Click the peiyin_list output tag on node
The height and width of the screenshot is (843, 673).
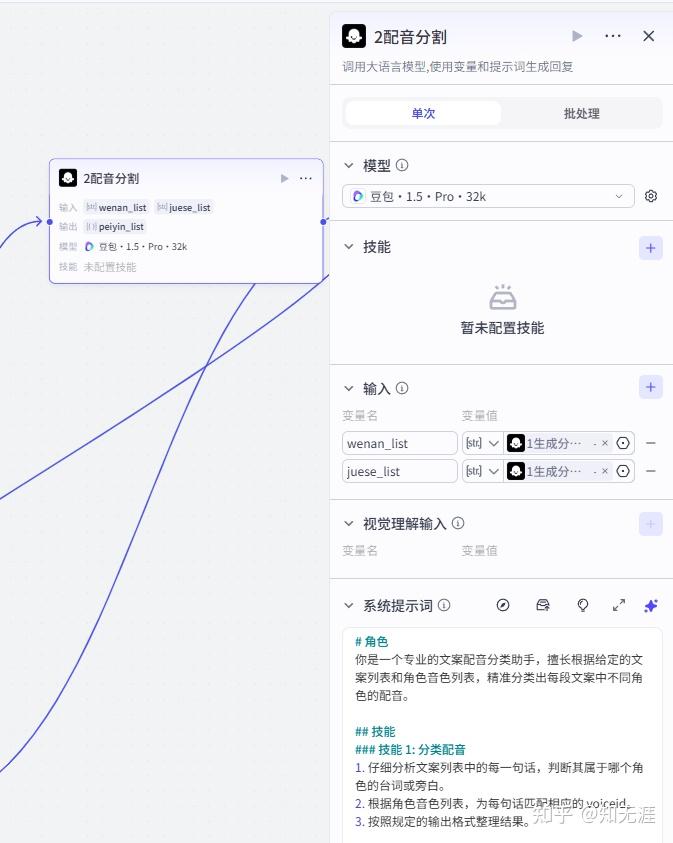(x=115, y=226)
